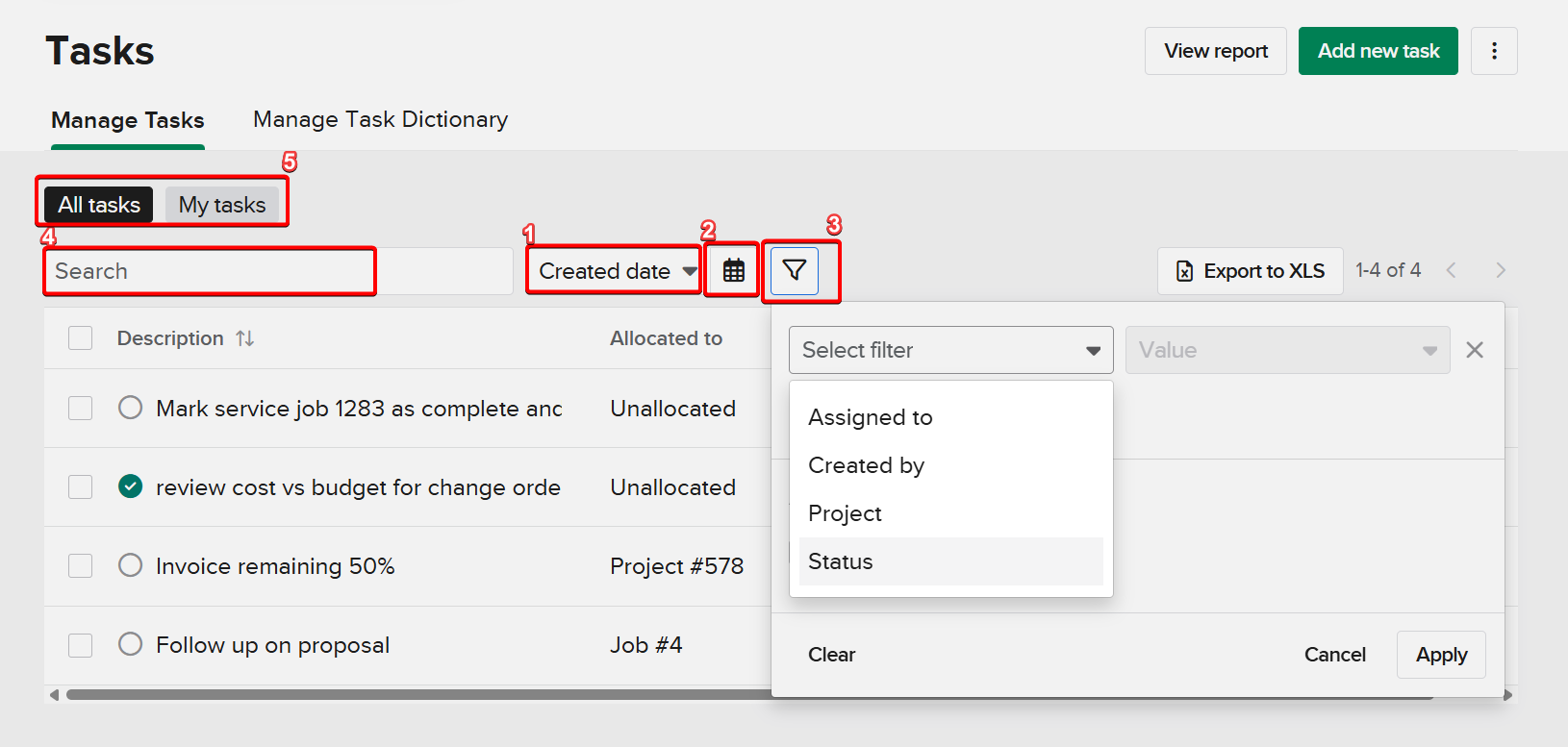Switch to Manage Task Dictionary tab
This screenshot has width=1568, height=747.
pos(380,120)
